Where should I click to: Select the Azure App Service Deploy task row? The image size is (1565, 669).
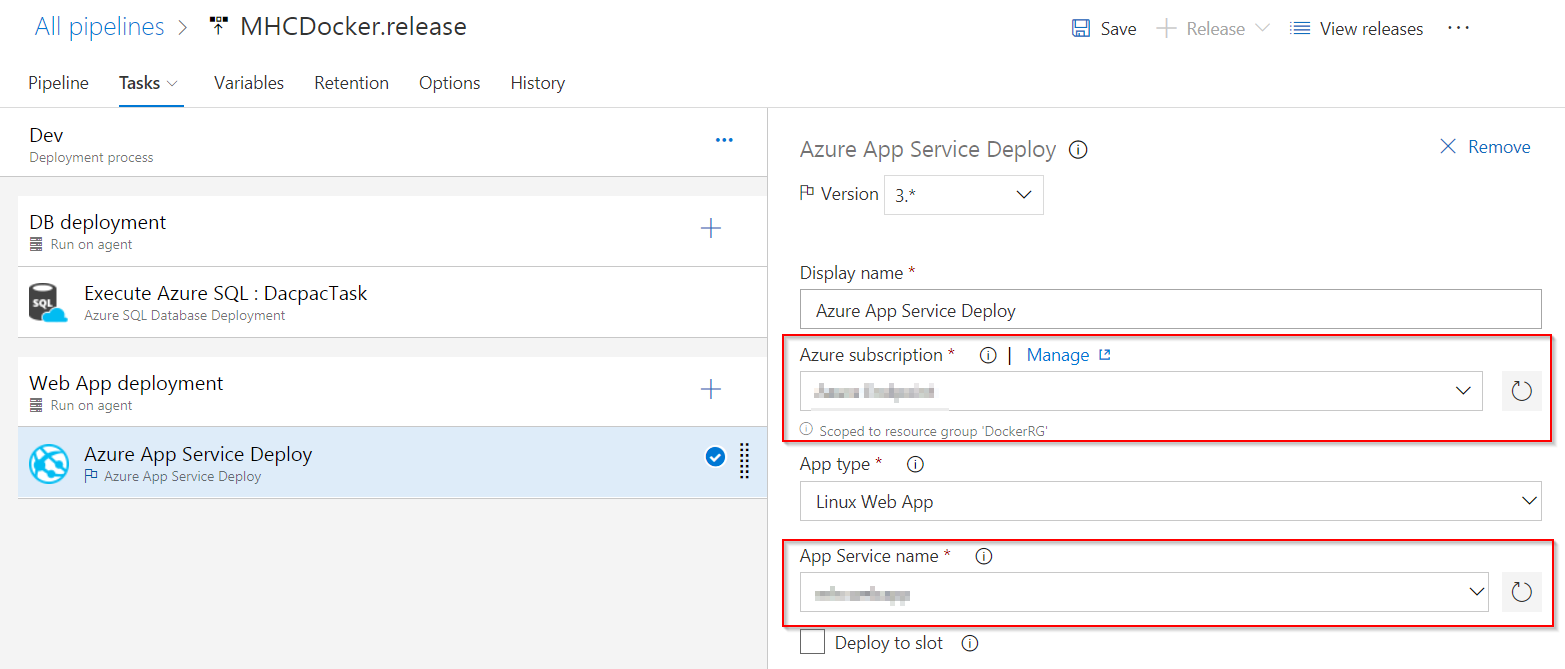pyautogui.click(x=393, y=463)
